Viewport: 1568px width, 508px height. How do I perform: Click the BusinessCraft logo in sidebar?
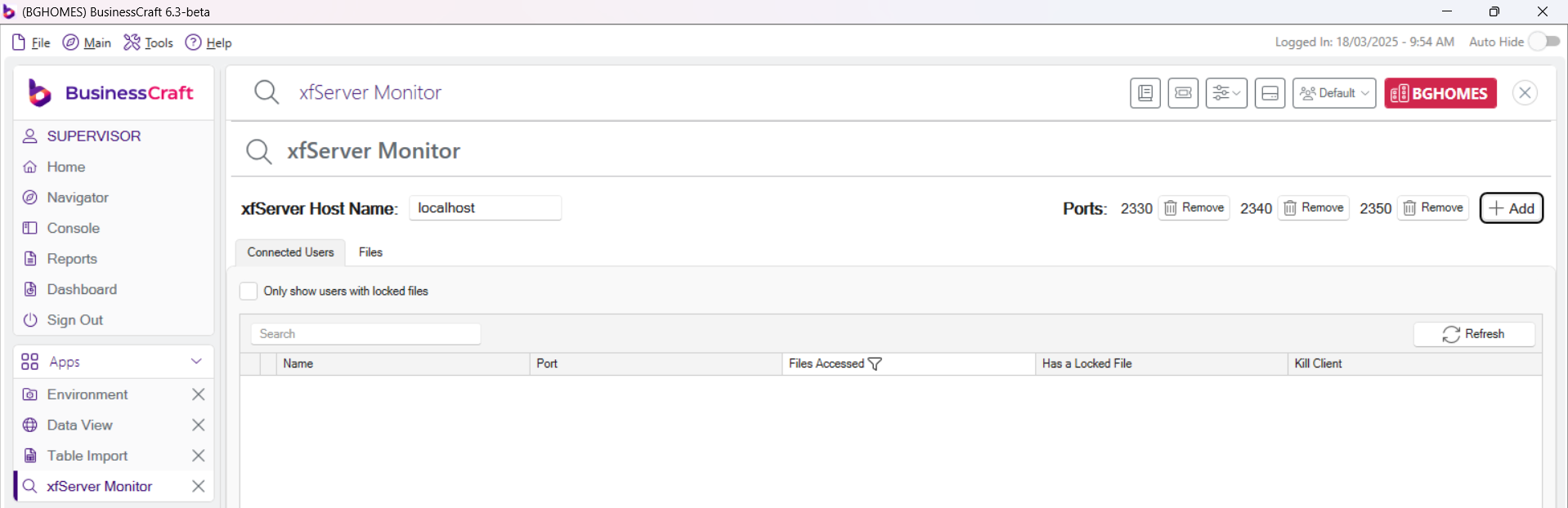click(111, 93)
